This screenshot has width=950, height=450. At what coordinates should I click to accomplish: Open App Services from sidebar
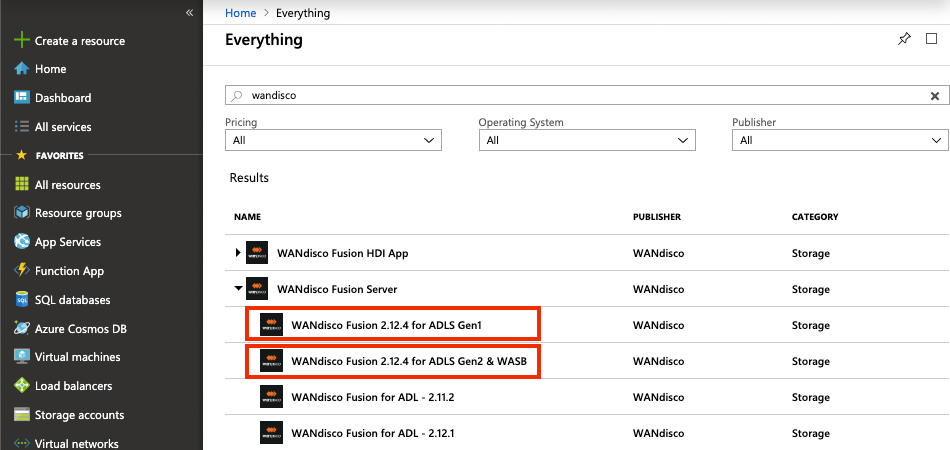pos(68,242)
